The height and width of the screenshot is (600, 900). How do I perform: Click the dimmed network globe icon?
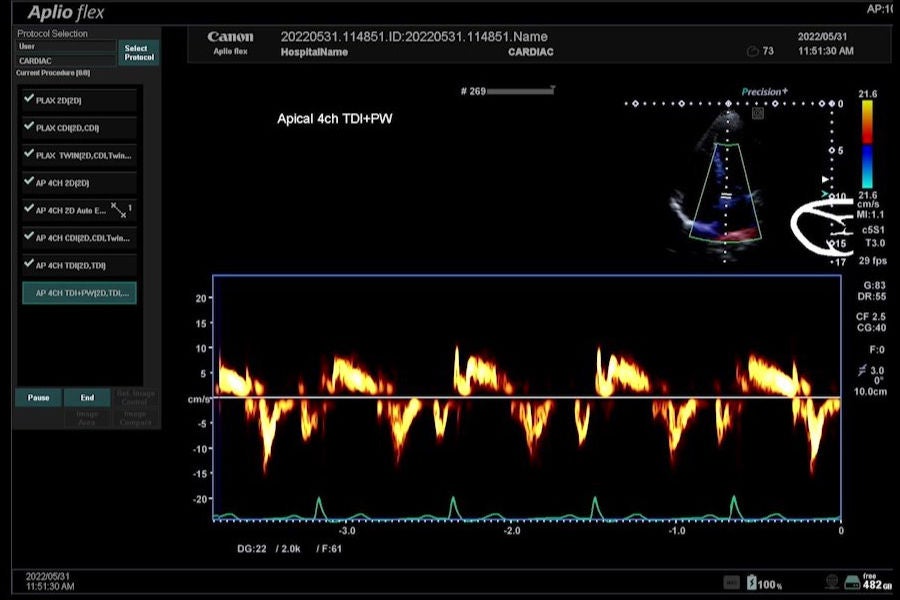coord(832,582)
